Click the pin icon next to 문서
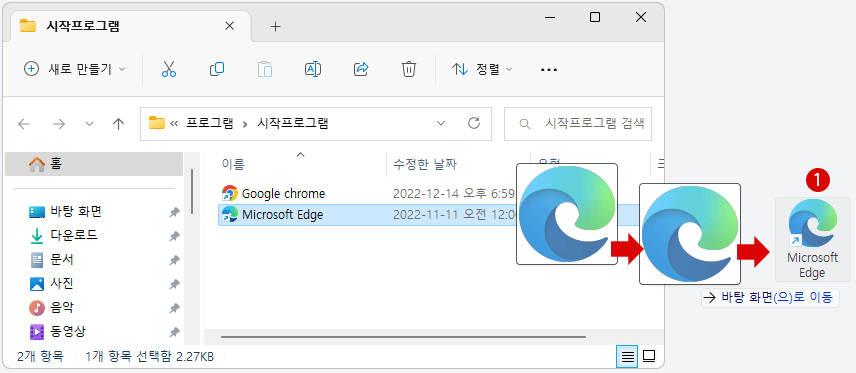856x373 pixels. click(x=174, y=260)
